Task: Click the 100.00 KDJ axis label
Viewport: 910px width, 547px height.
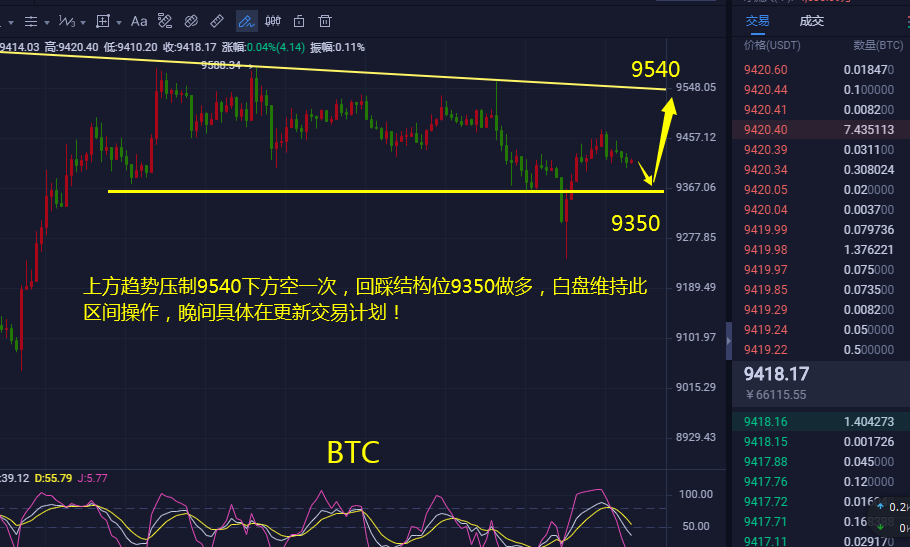Action: (696, 494)
